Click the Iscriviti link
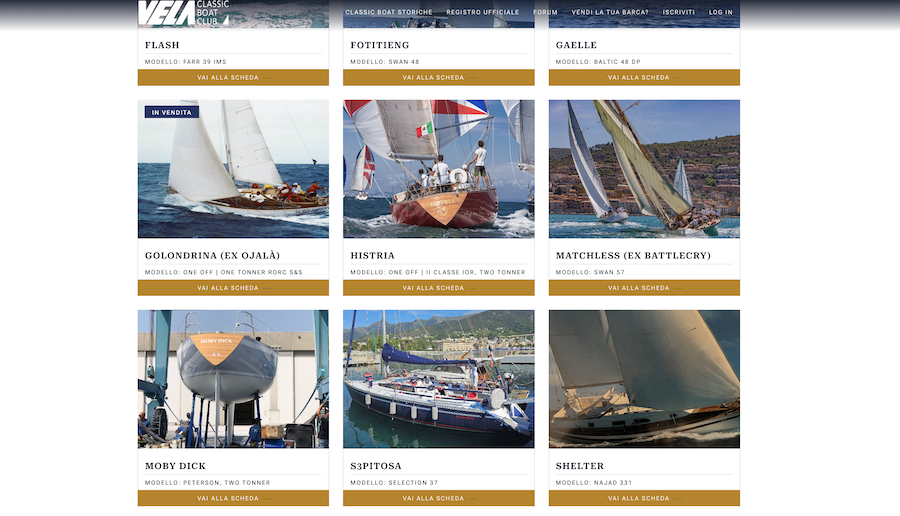900x516 pixels. [678, 12]
